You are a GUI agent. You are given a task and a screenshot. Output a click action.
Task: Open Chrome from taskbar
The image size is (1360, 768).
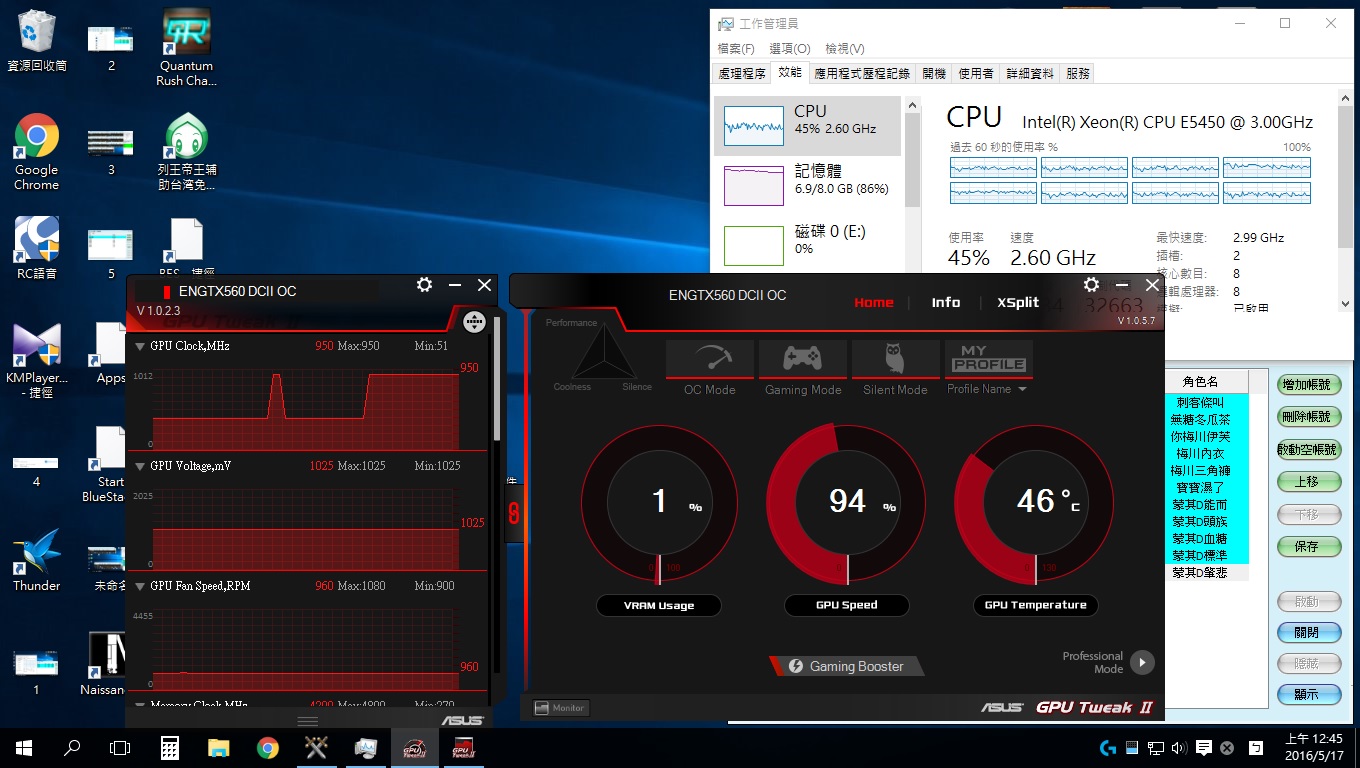[267, 748]
